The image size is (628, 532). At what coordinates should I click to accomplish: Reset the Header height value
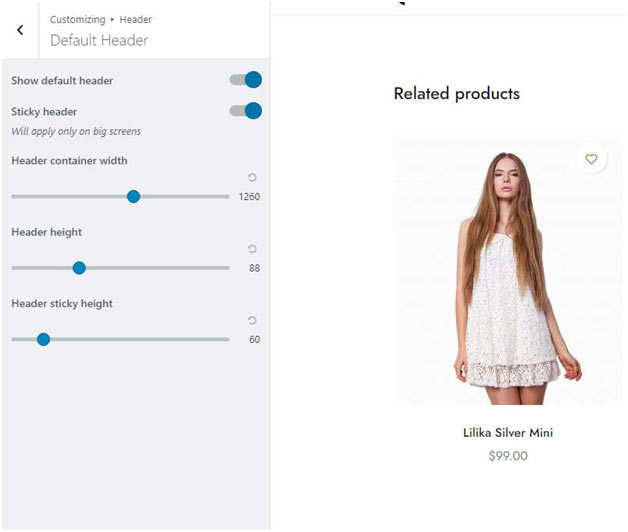252,249
